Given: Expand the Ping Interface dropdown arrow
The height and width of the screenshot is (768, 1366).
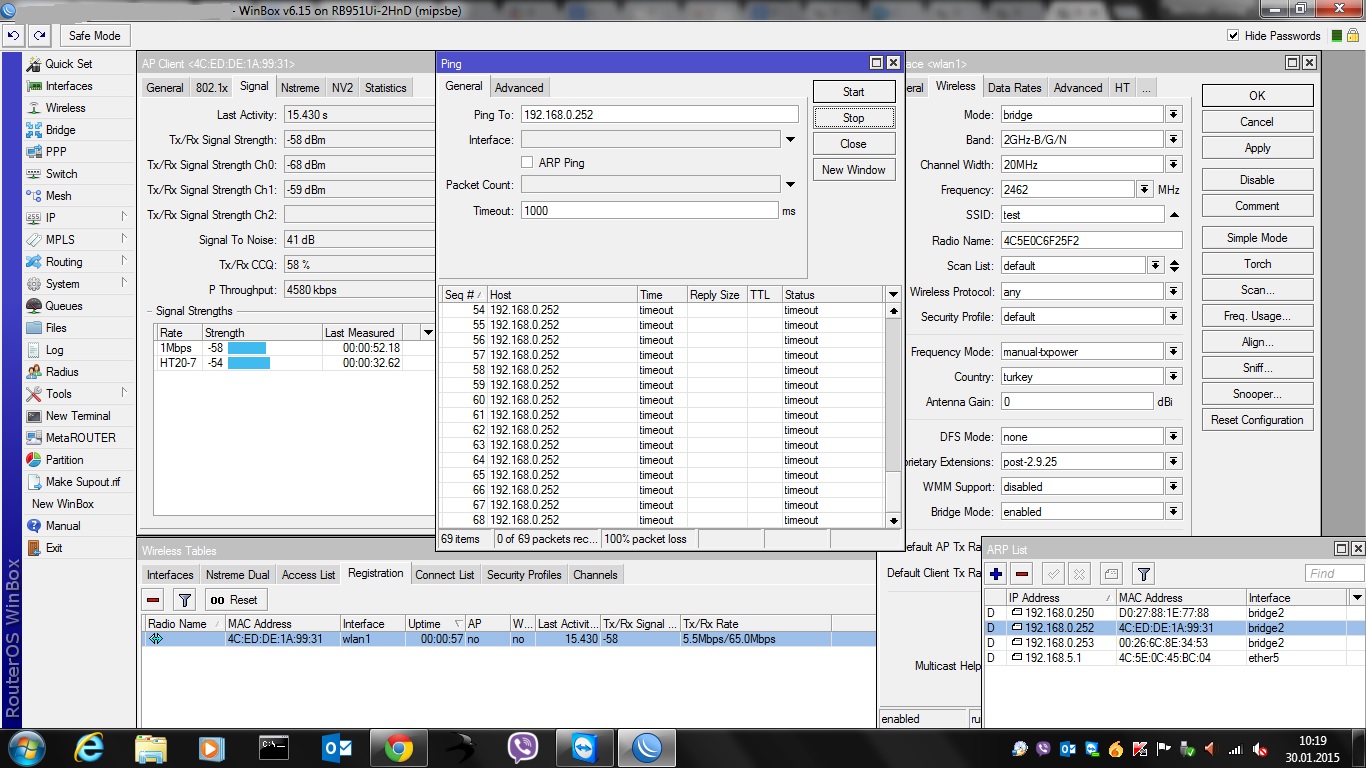Looking at the screenshot, I should point(790,140).
